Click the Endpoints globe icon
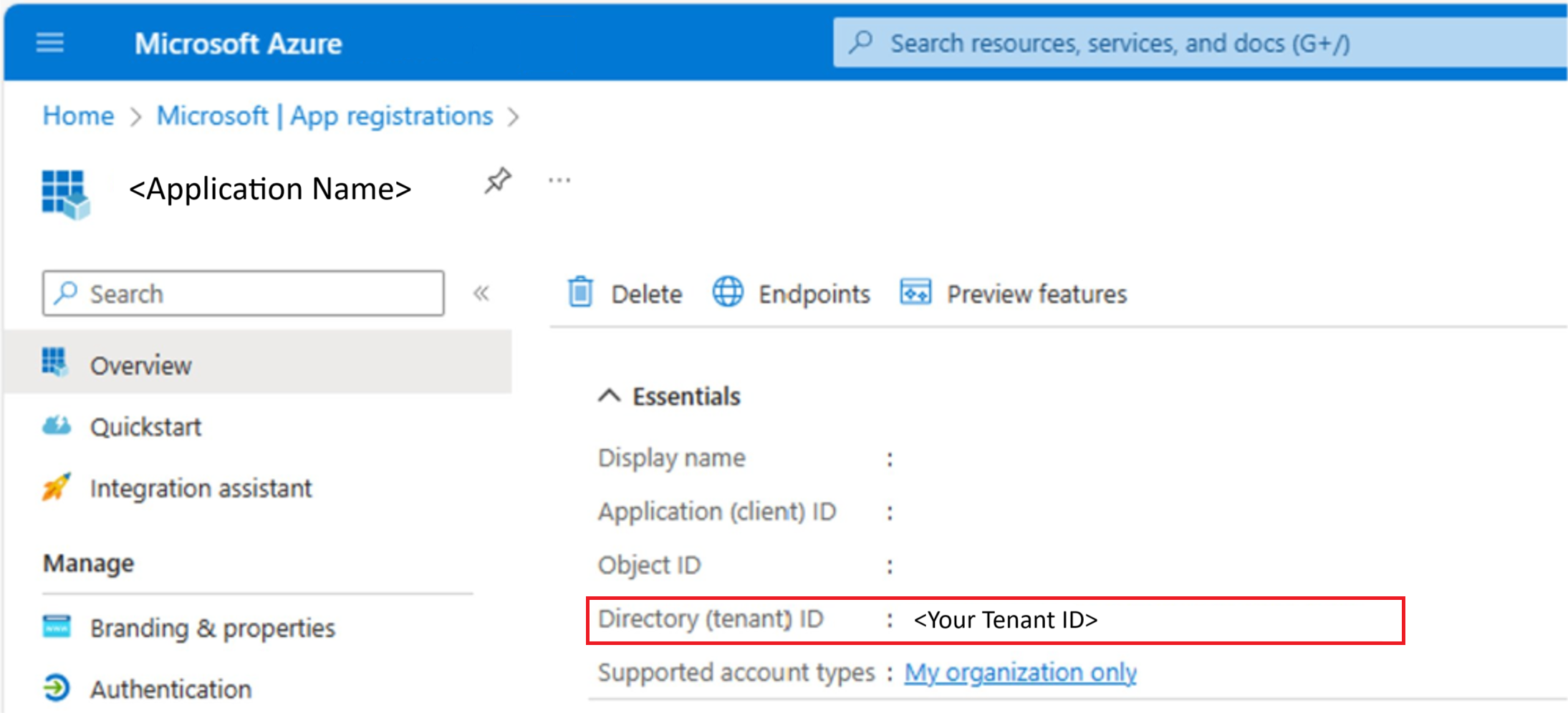This screenshot has width=1568, height=713. tap(728, 293)
